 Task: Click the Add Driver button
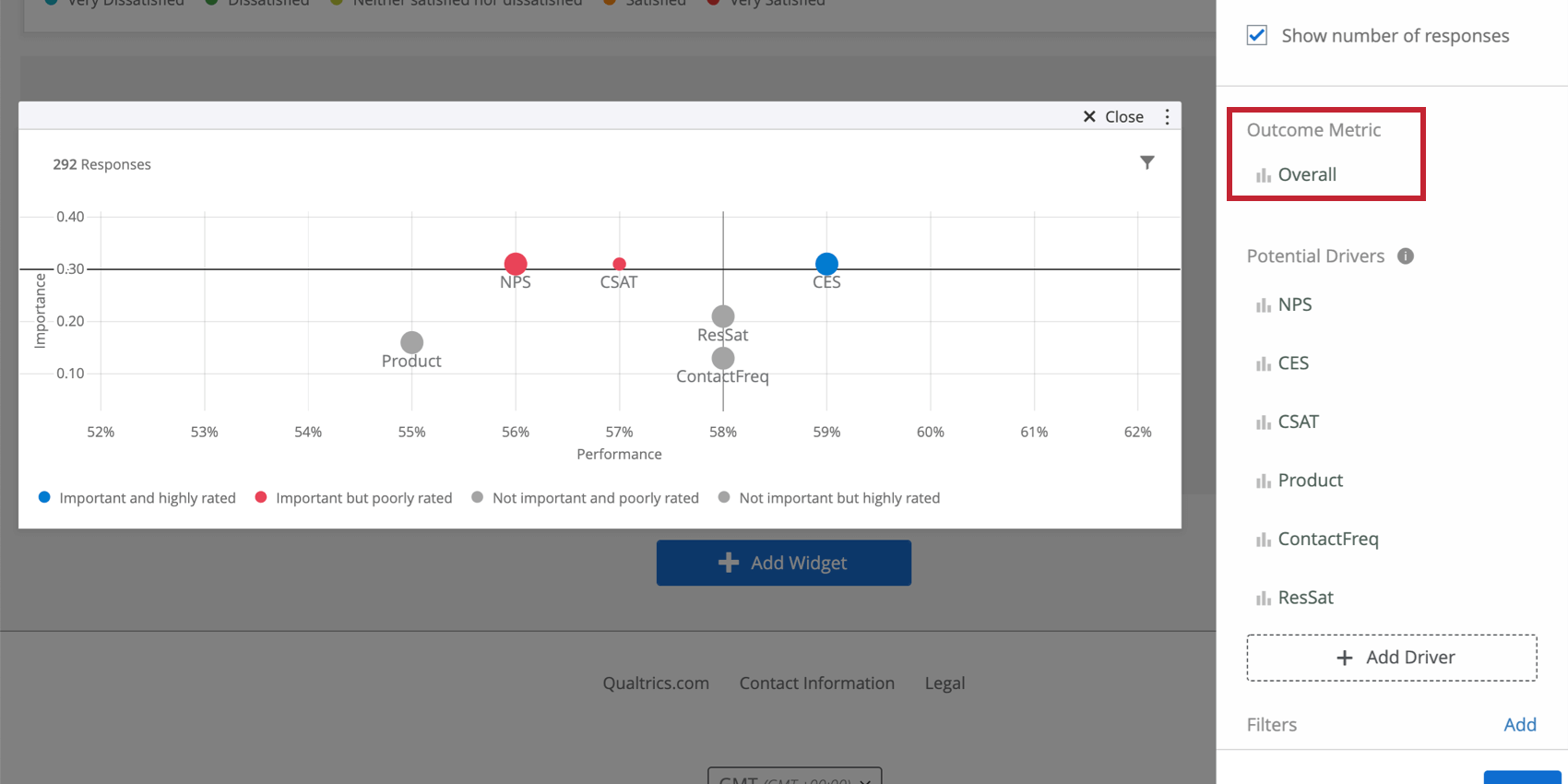click(1392, 658)
